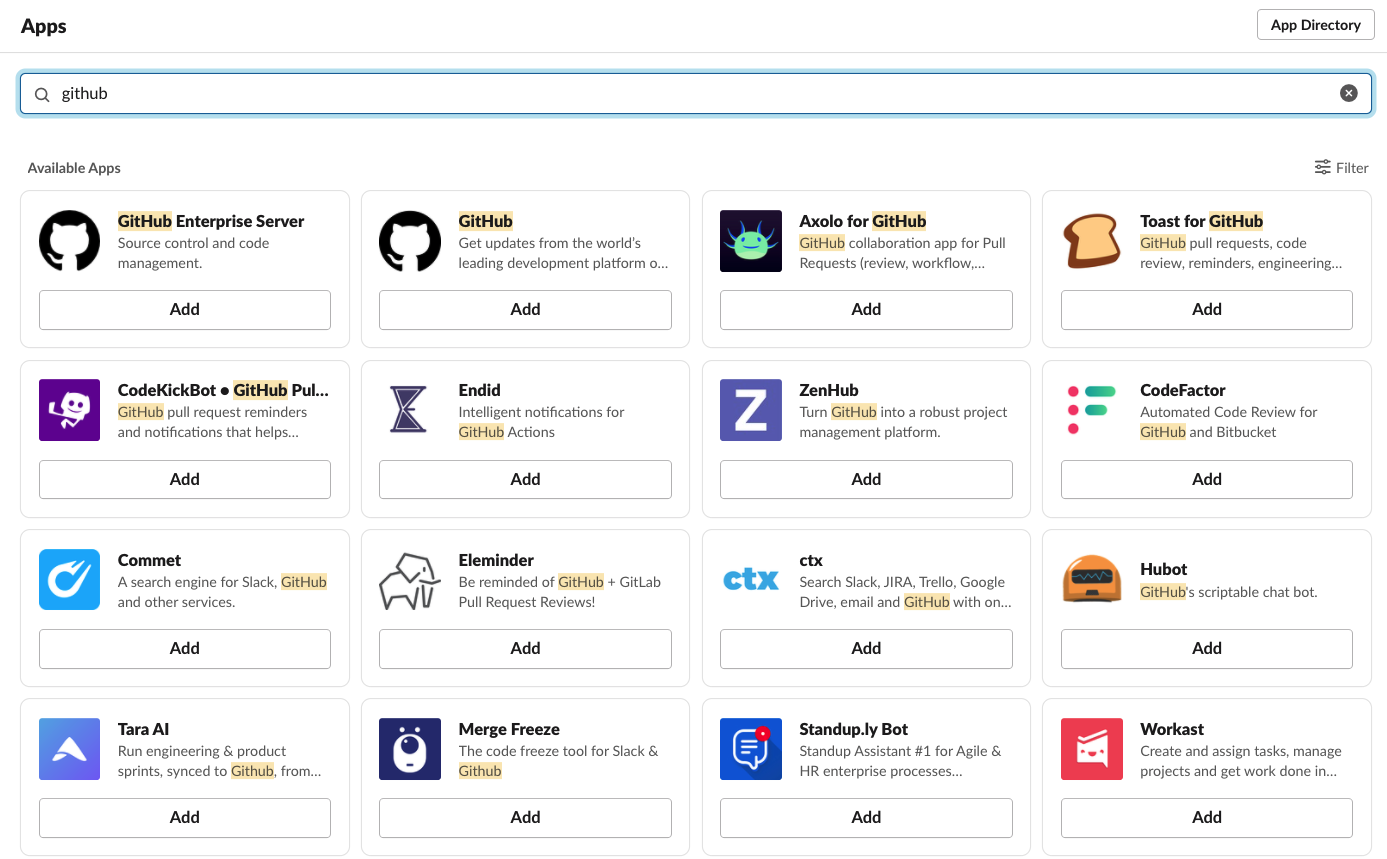1387x859 pixels.
Task: Open the Toast for GitHub title
Action: coord(1202,221)
